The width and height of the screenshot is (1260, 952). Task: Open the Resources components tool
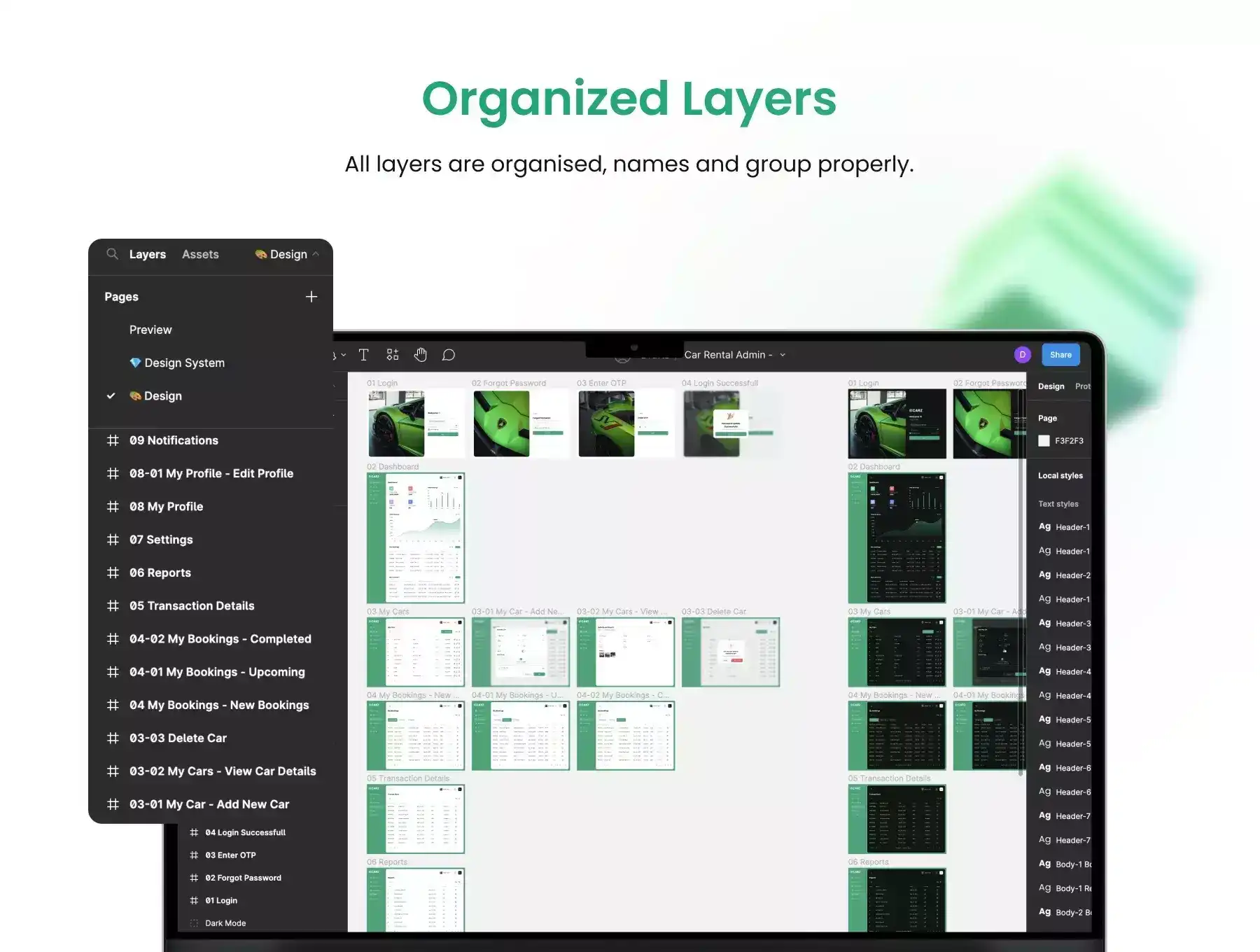pos(392,355)
